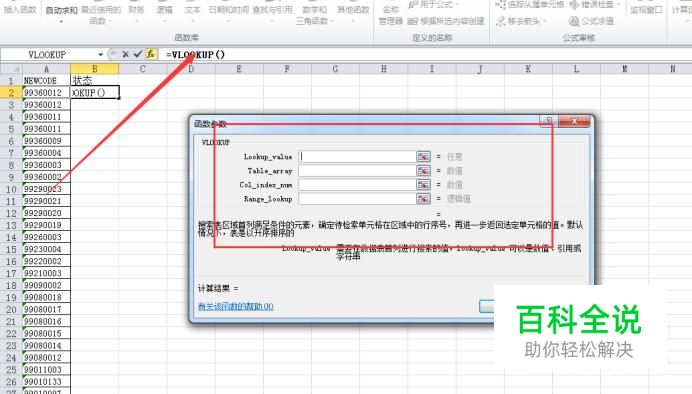
Task: Click 公式求值 in ribbon
Action: point(592,21)
